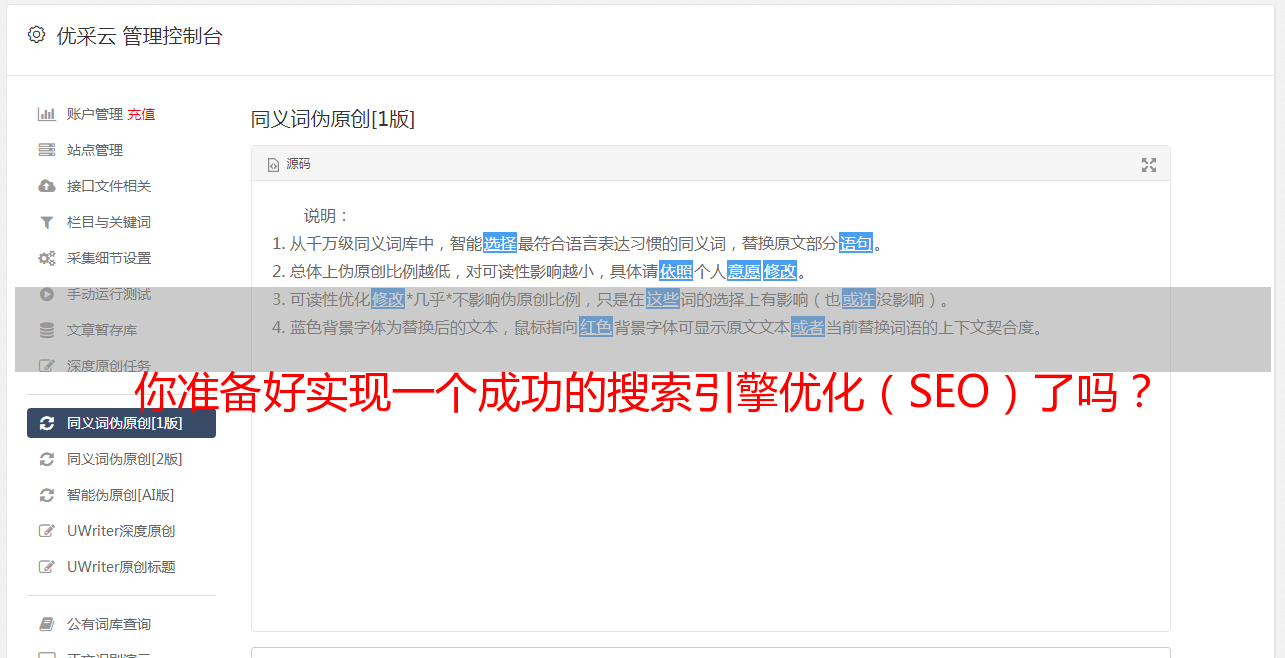Image resolution: width=1285 pixels, height=658 pixels.
Task: Open 账户管理 bar chart icon
Action: [46, 114]
